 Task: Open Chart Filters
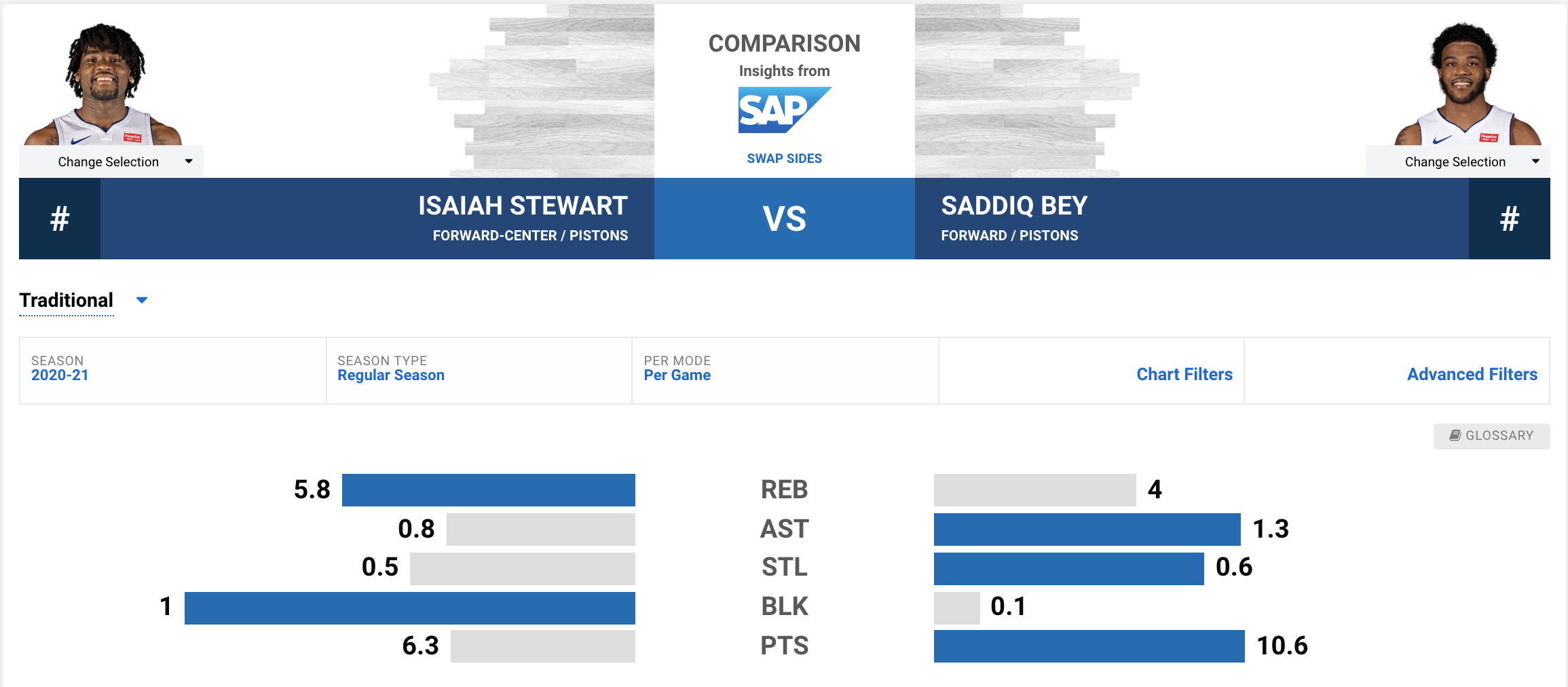pyautogui.click(x=1184, y=374)
